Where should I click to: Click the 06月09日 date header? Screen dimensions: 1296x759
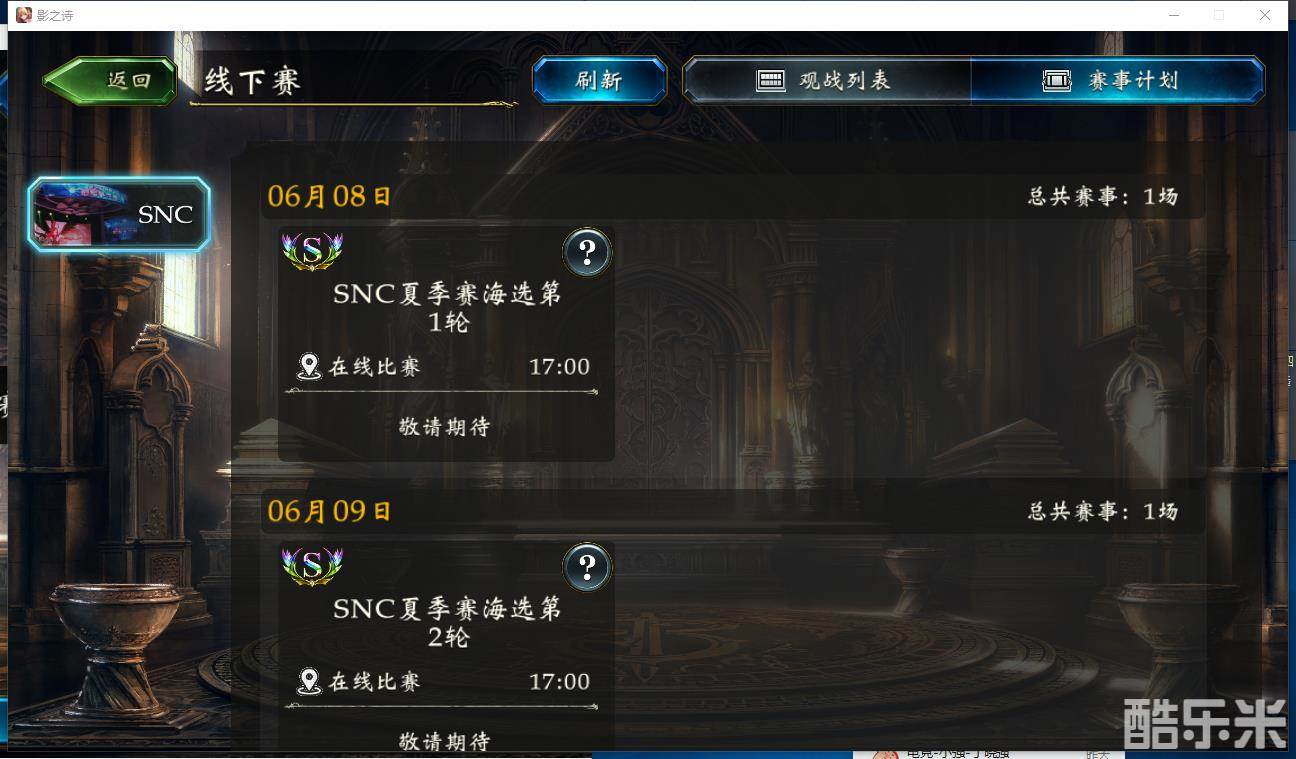[x=330, y=511]
